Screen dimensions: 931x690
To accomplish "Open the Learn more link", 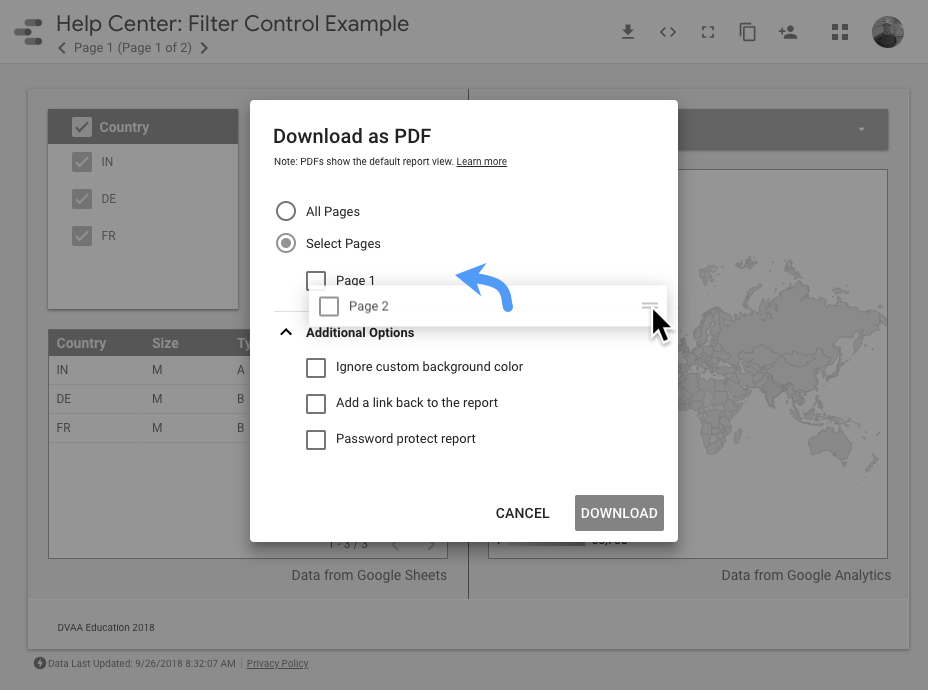I will pos(481,161).
